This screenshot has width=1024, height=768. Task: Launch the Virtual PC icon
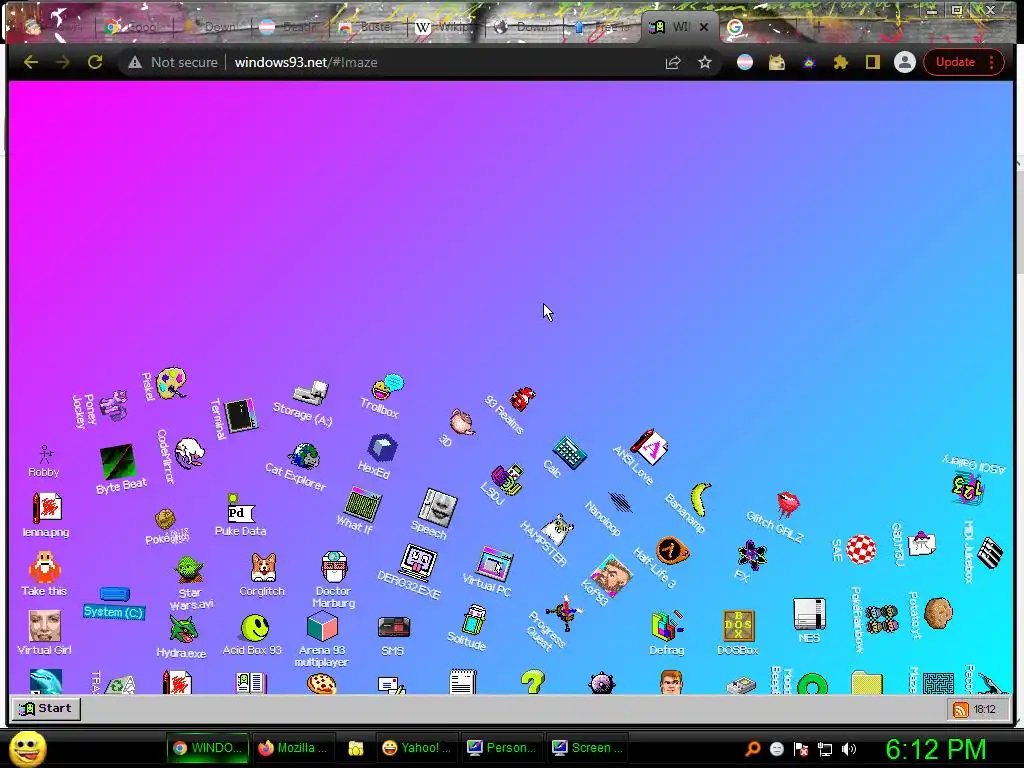pyautogui.click(x=494, y=565)
